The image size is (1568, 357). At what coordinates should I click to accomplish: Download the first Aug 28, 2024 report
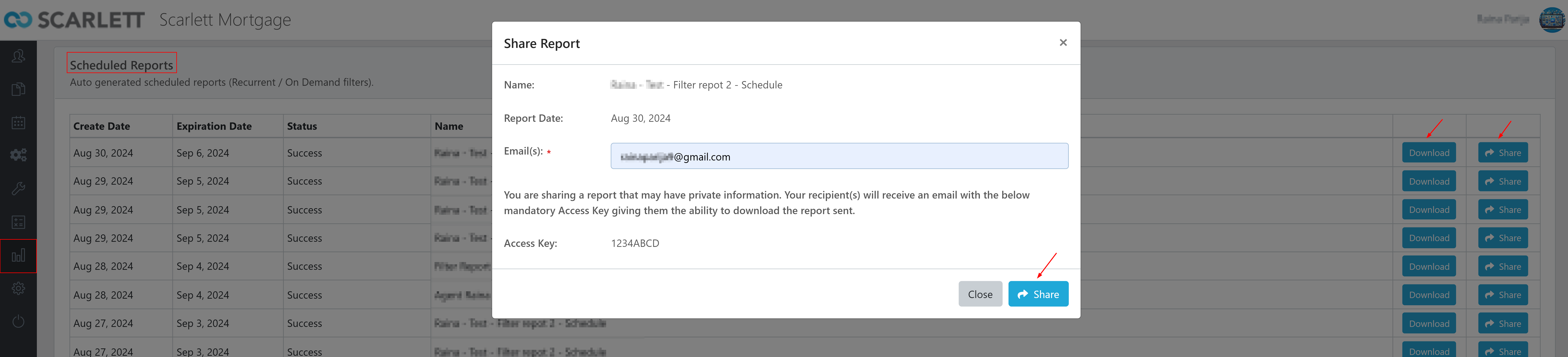[1429, 266]
